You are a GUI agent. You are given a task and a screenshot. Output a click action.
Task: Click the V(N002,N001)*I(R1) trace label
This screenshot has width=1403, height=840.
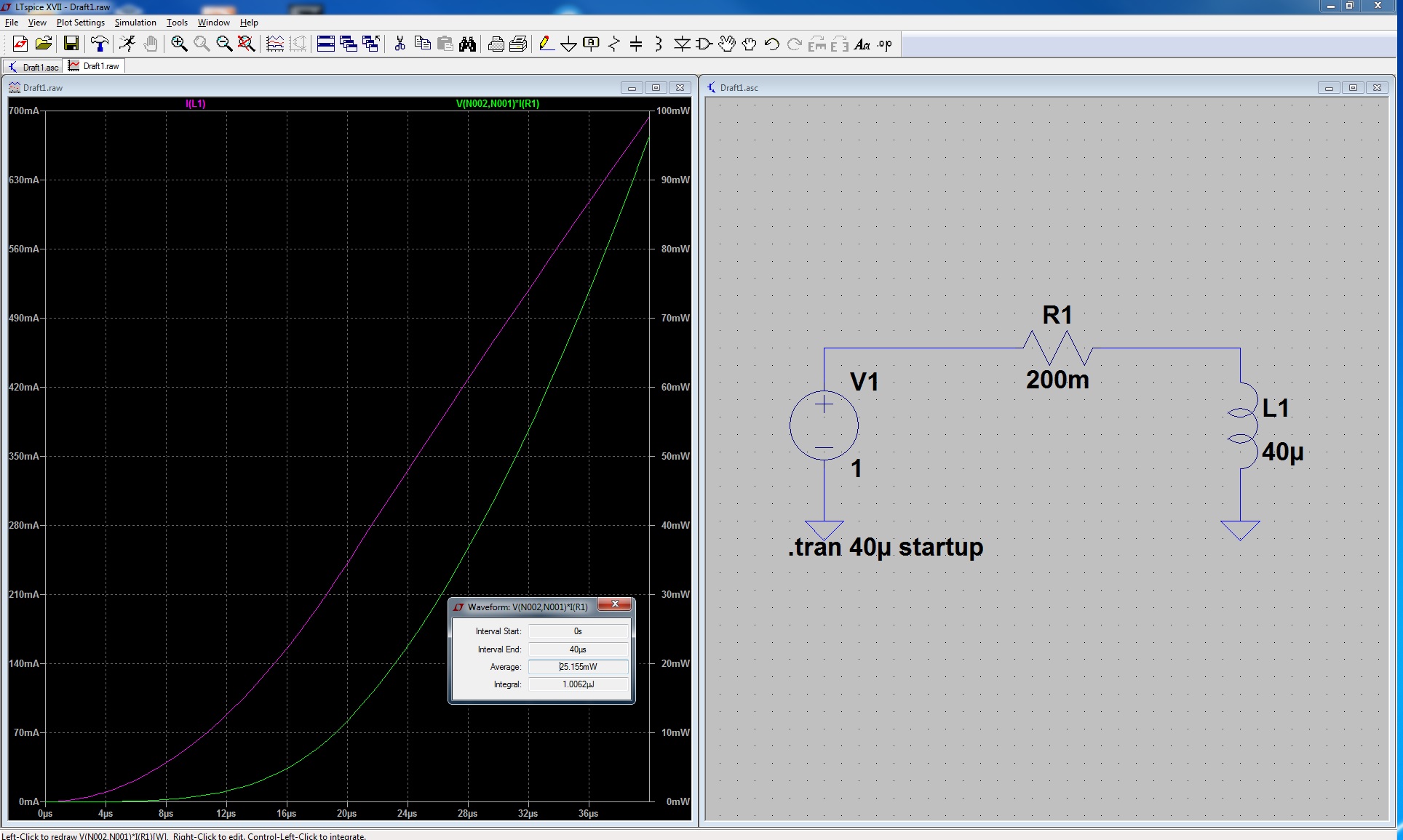(498, 104)
